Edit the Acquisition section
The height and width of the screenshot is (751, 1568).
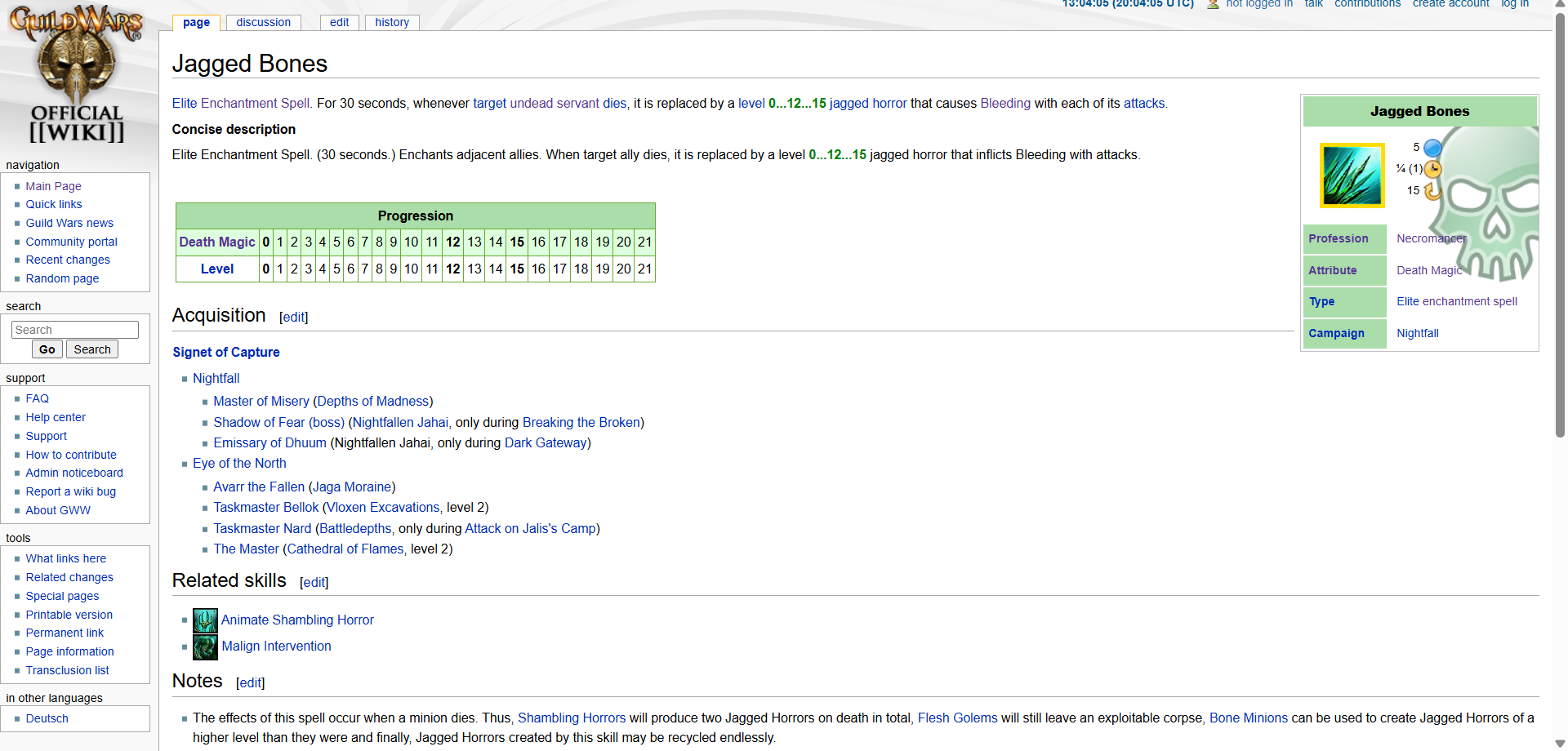[294, 317]
